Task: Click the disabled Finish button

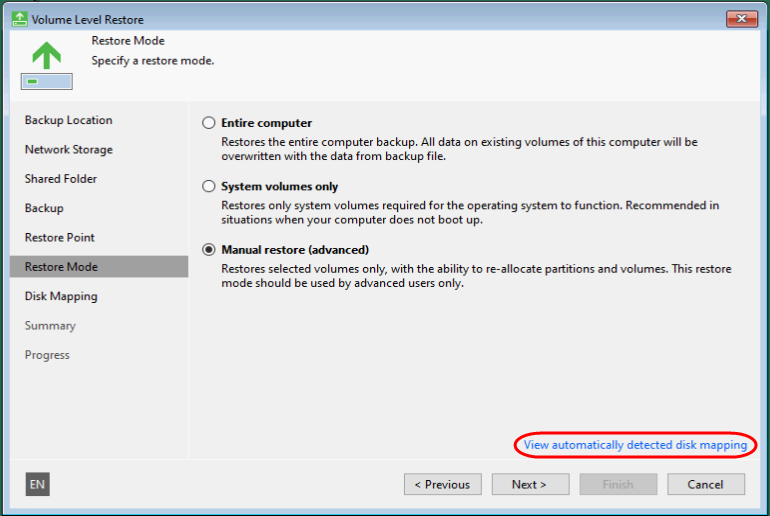Action: (618, 484)
